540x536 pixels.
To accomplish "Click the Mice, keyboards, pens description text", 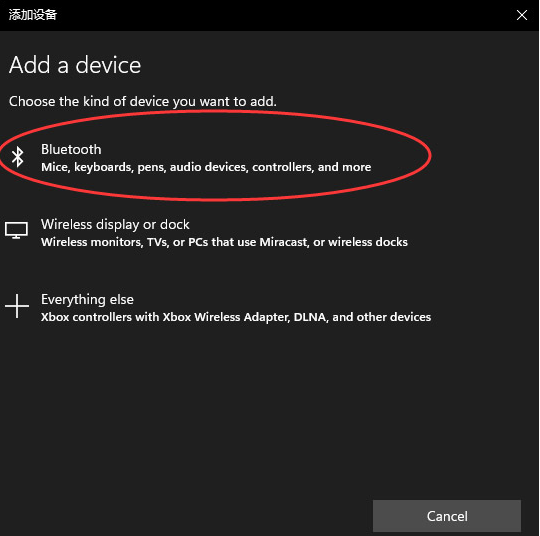I will tap(206, 167).
